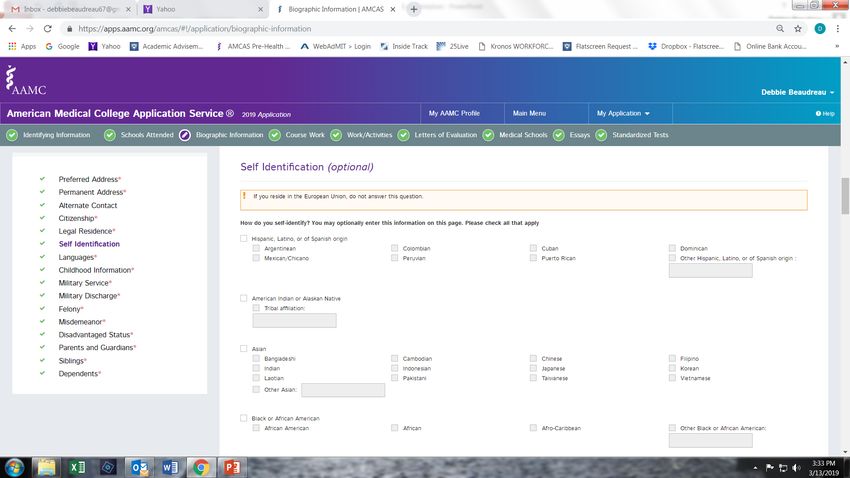Check American Indian or Alaskan Native
850x478 pixels.
(x=243, y=298)
